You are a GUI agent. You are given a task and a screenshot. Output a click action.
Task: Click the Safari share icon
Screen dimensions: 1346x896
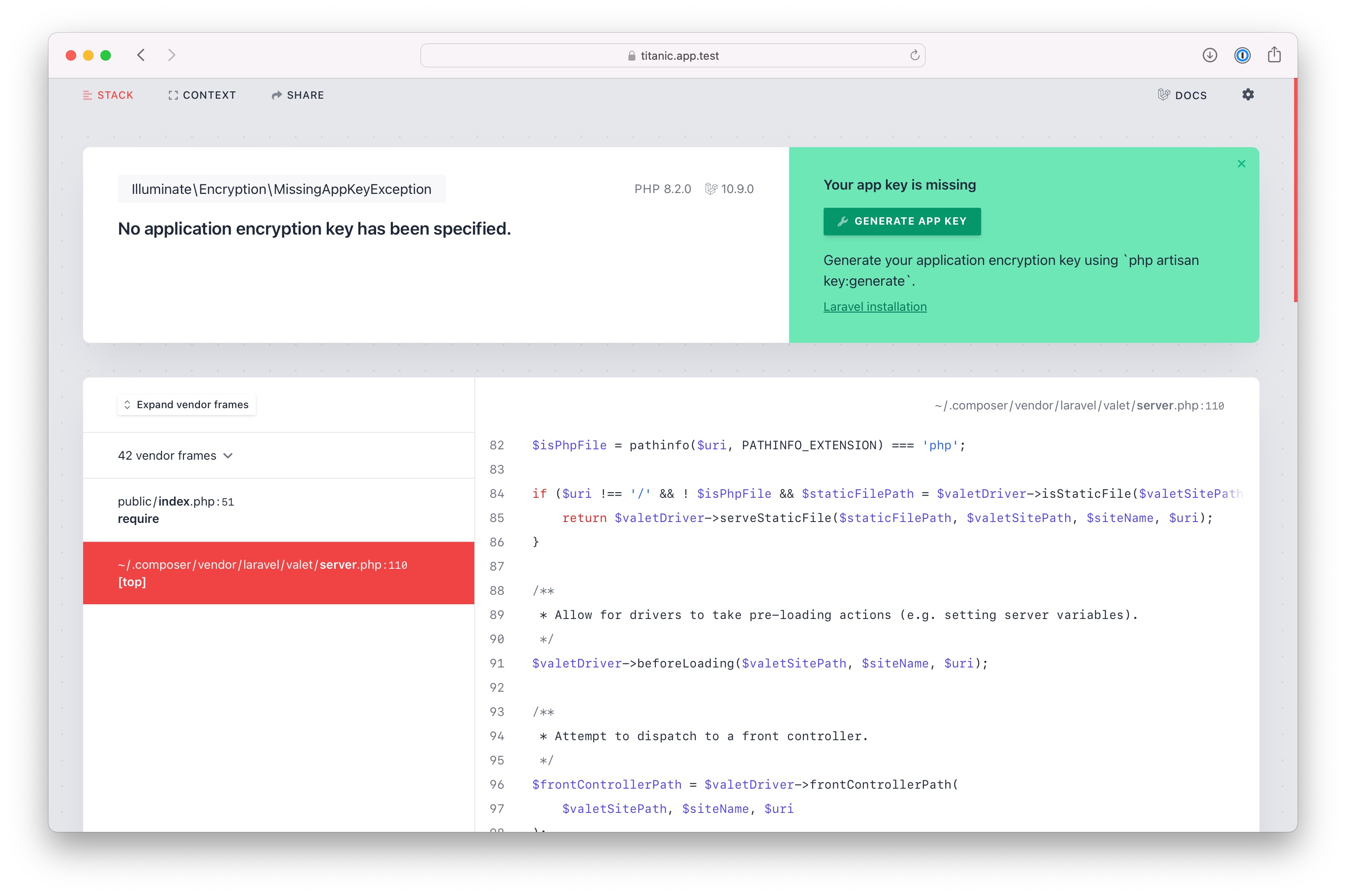pos(1274,55)
